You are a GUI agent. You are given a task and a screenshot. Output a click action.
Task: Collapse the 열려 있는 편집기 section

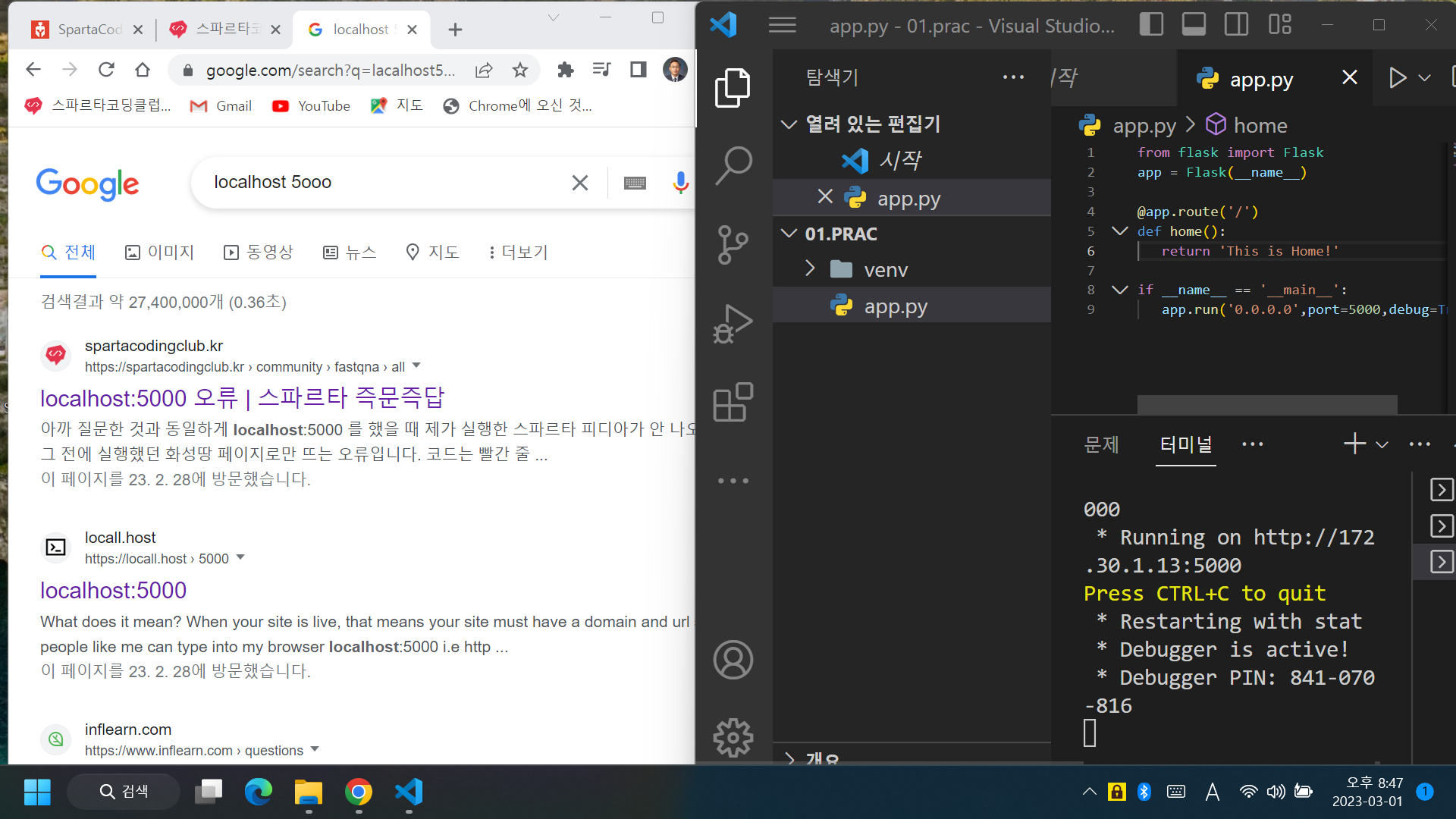tap(789, 124)
